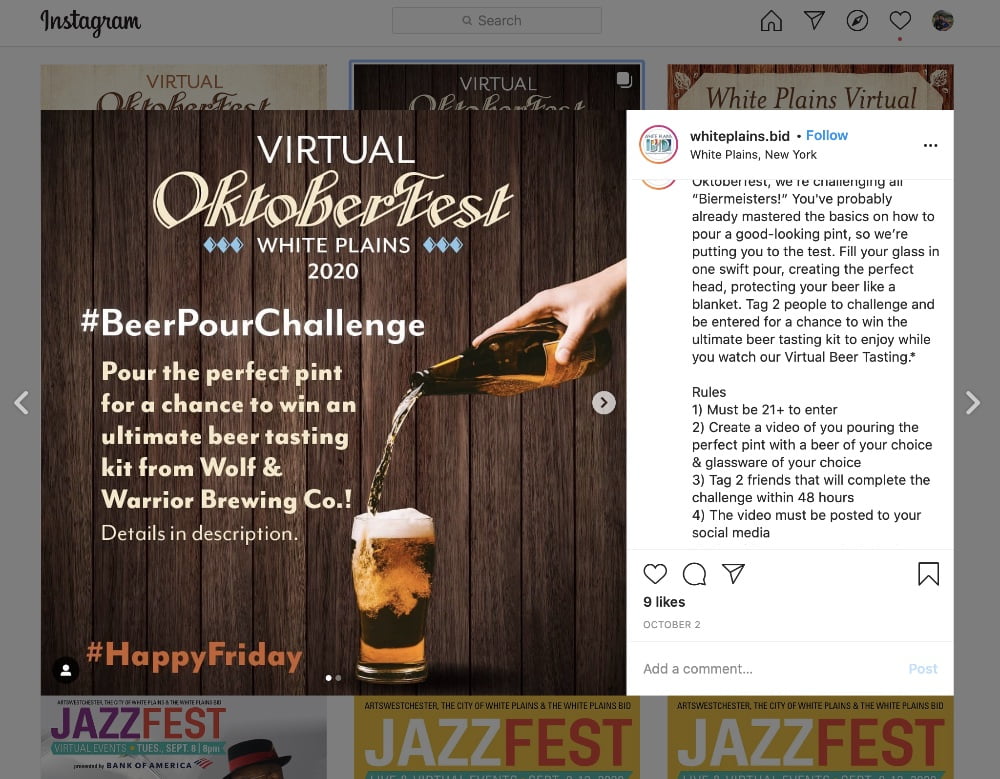Viewport: 1000px width, 779px height.
Task: Go to Instagram home via house icon
Action: pos(771,20)
